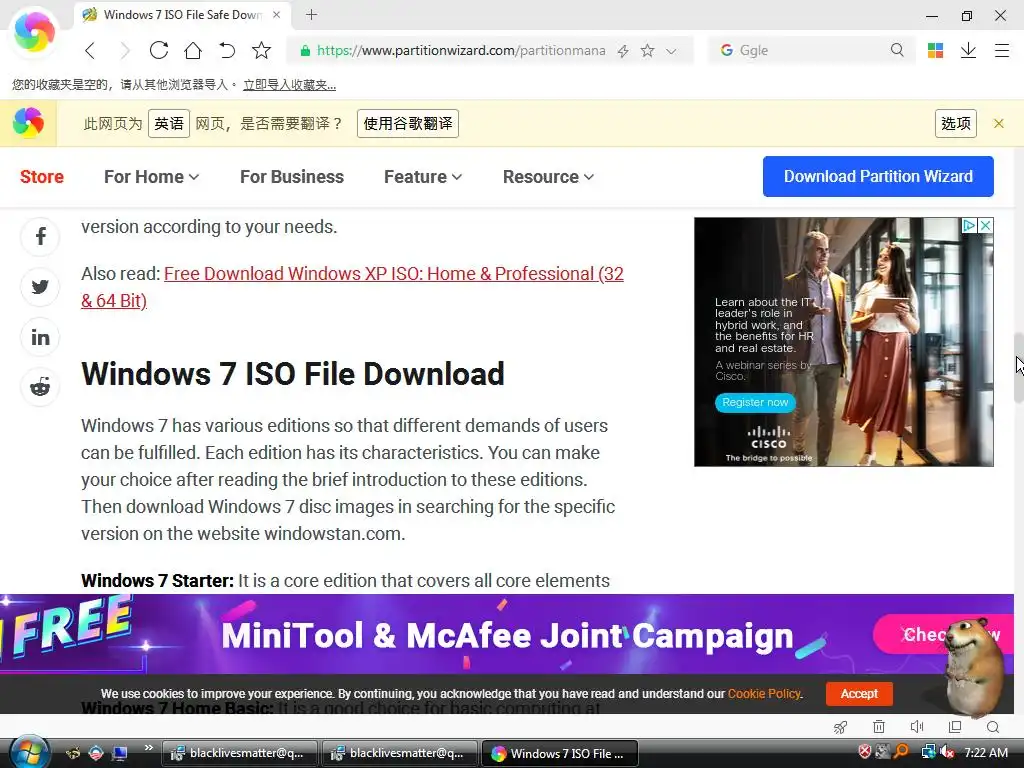Expand the For Home dropdown menu
This screenshot has width=1024, height=768.
(x=152, y=176)
